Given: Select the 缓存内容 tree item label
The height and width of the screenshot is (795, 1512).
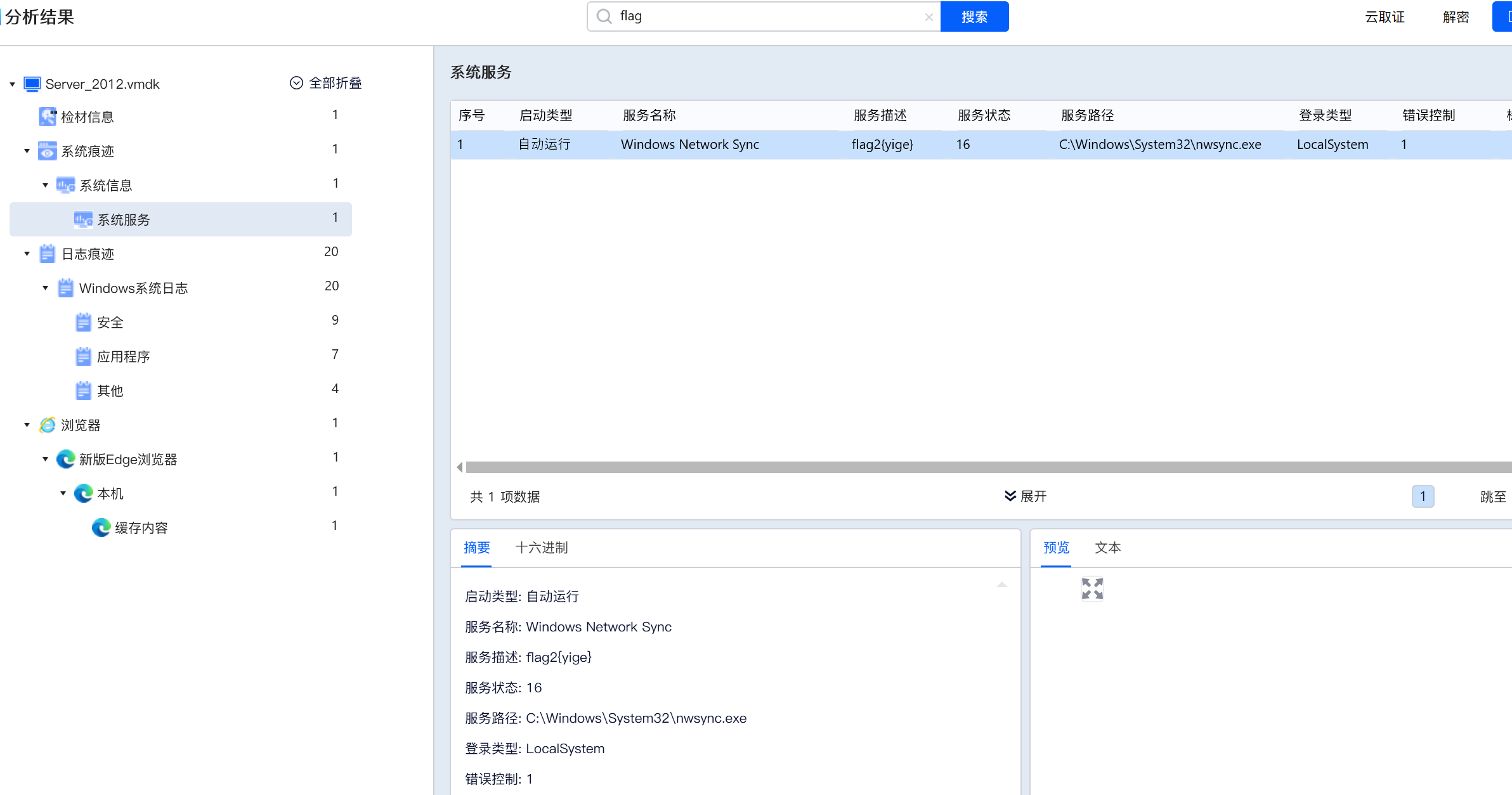Looking at the screenshot, I should click(141, 528).
